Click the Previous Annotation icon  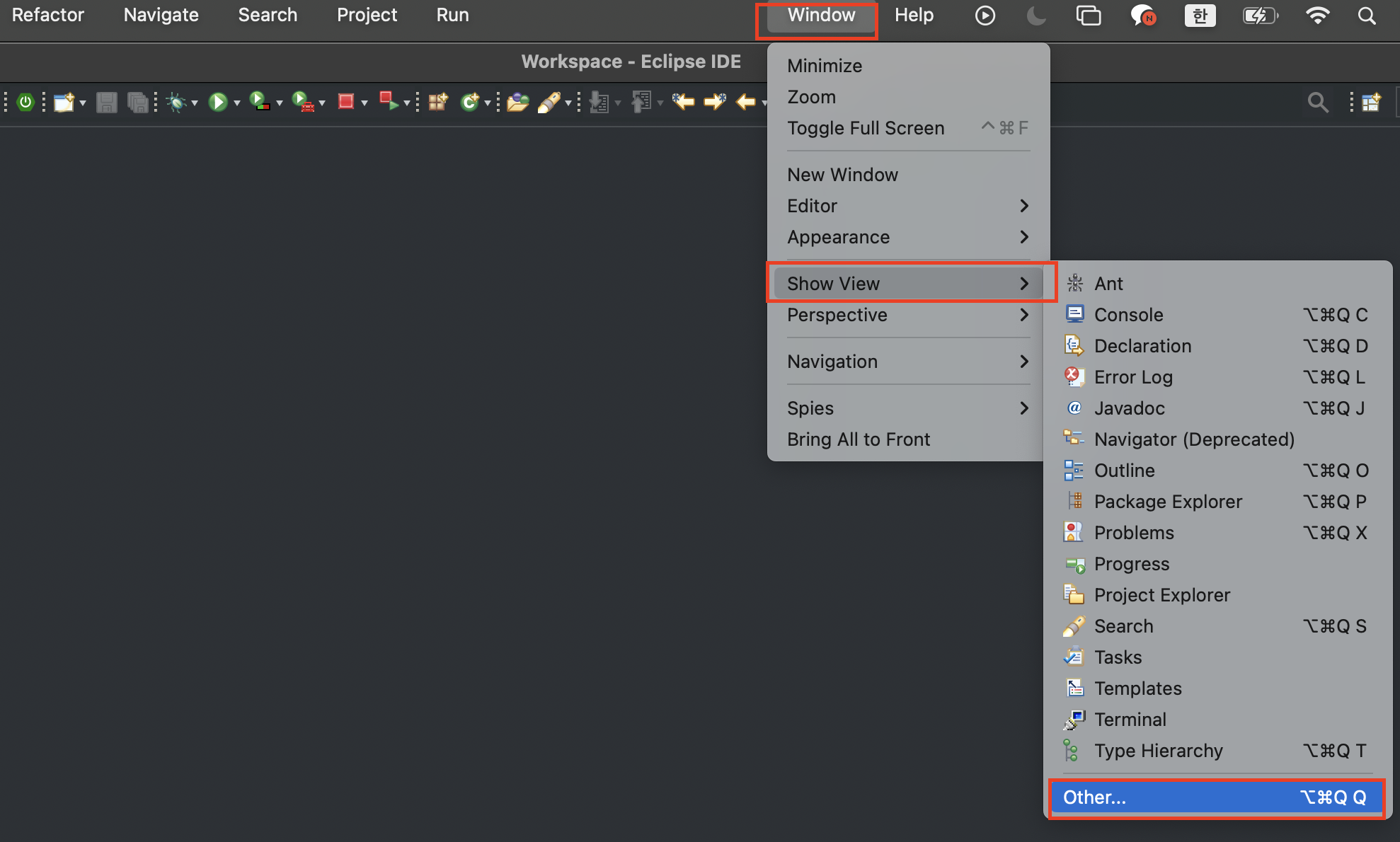click(641, 103)
